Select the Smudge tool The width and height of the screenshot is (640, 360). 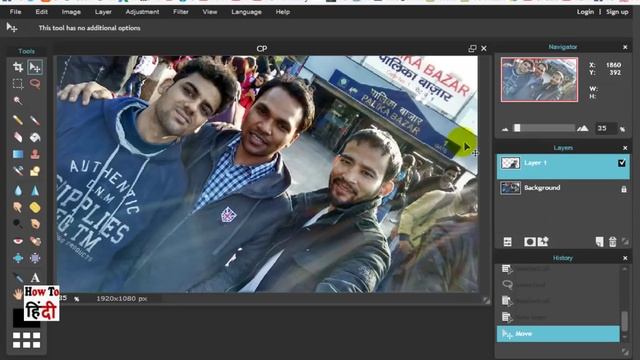pos(18,207)
